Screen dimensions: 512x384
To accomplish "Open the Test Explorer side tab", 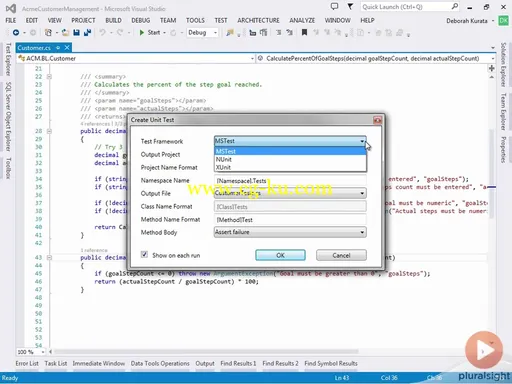I will tap(8, 59).
